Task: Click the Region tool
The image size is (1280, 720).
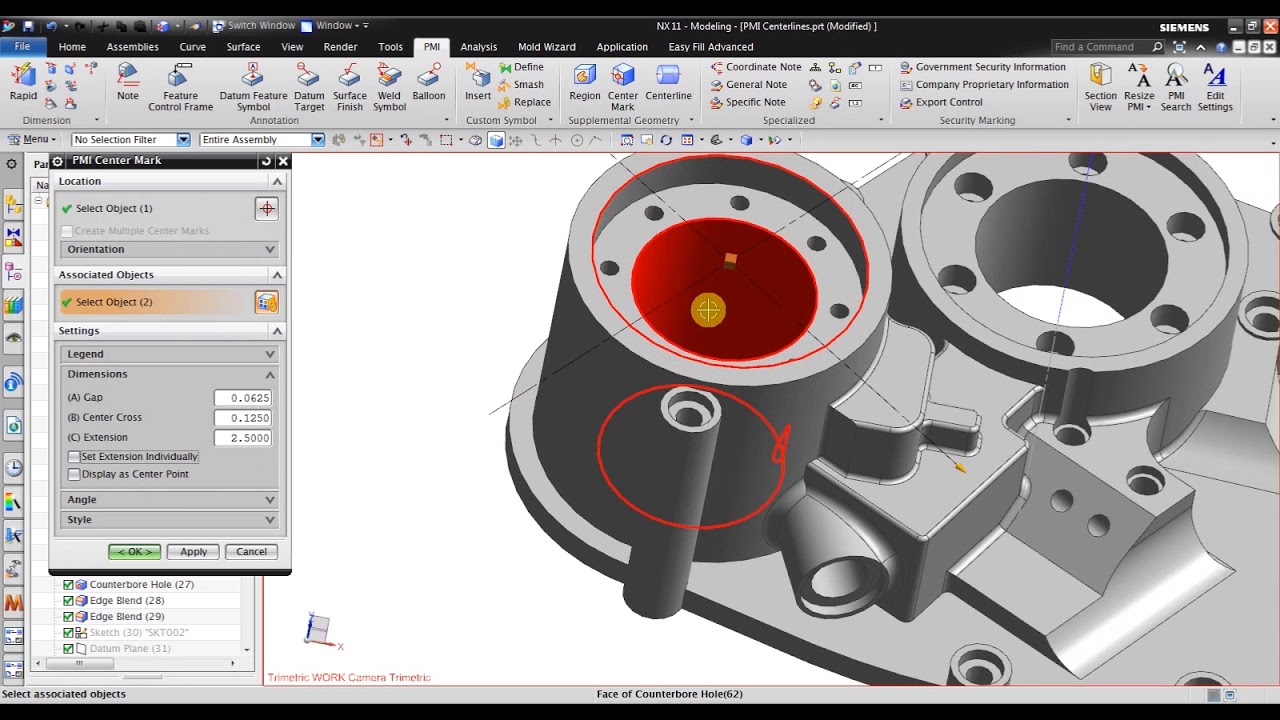Action: [585, 83]
